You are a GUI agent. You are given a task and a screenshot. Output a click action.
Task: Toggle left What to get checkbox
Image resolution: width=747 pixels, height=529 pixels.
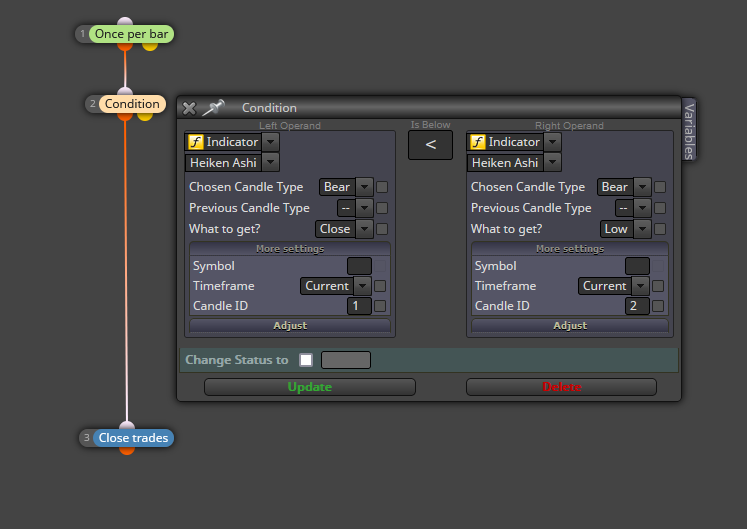[382, 229]
